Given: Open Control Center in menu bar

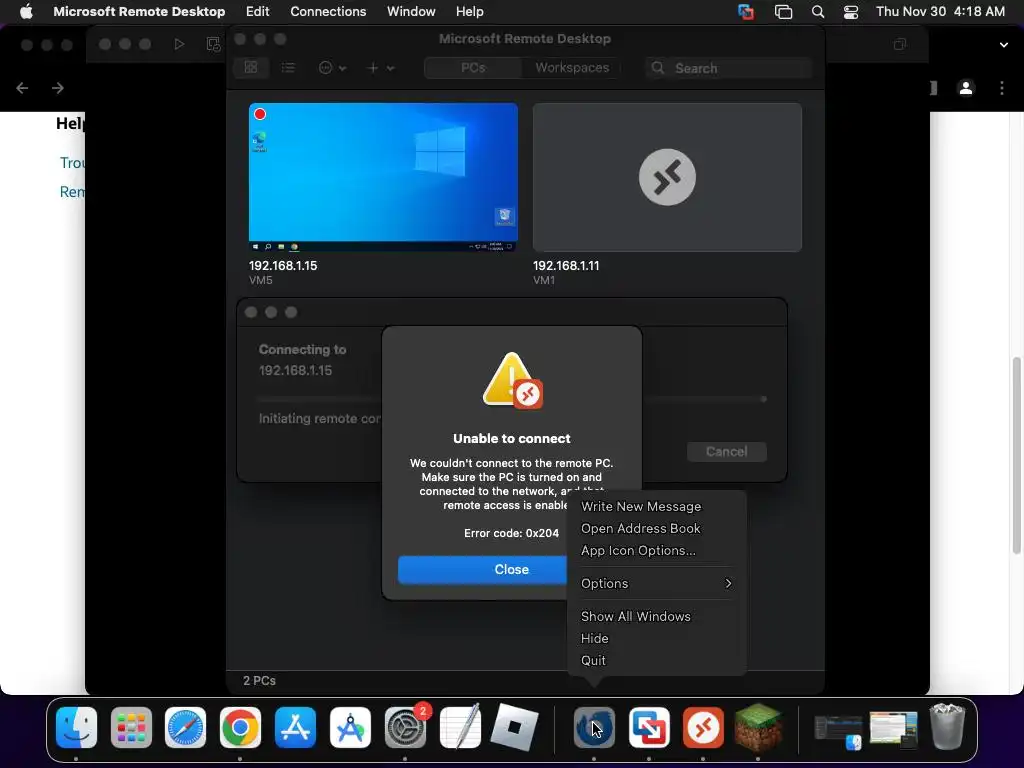Looking at the screenshot, I should (x=851, y=12).
